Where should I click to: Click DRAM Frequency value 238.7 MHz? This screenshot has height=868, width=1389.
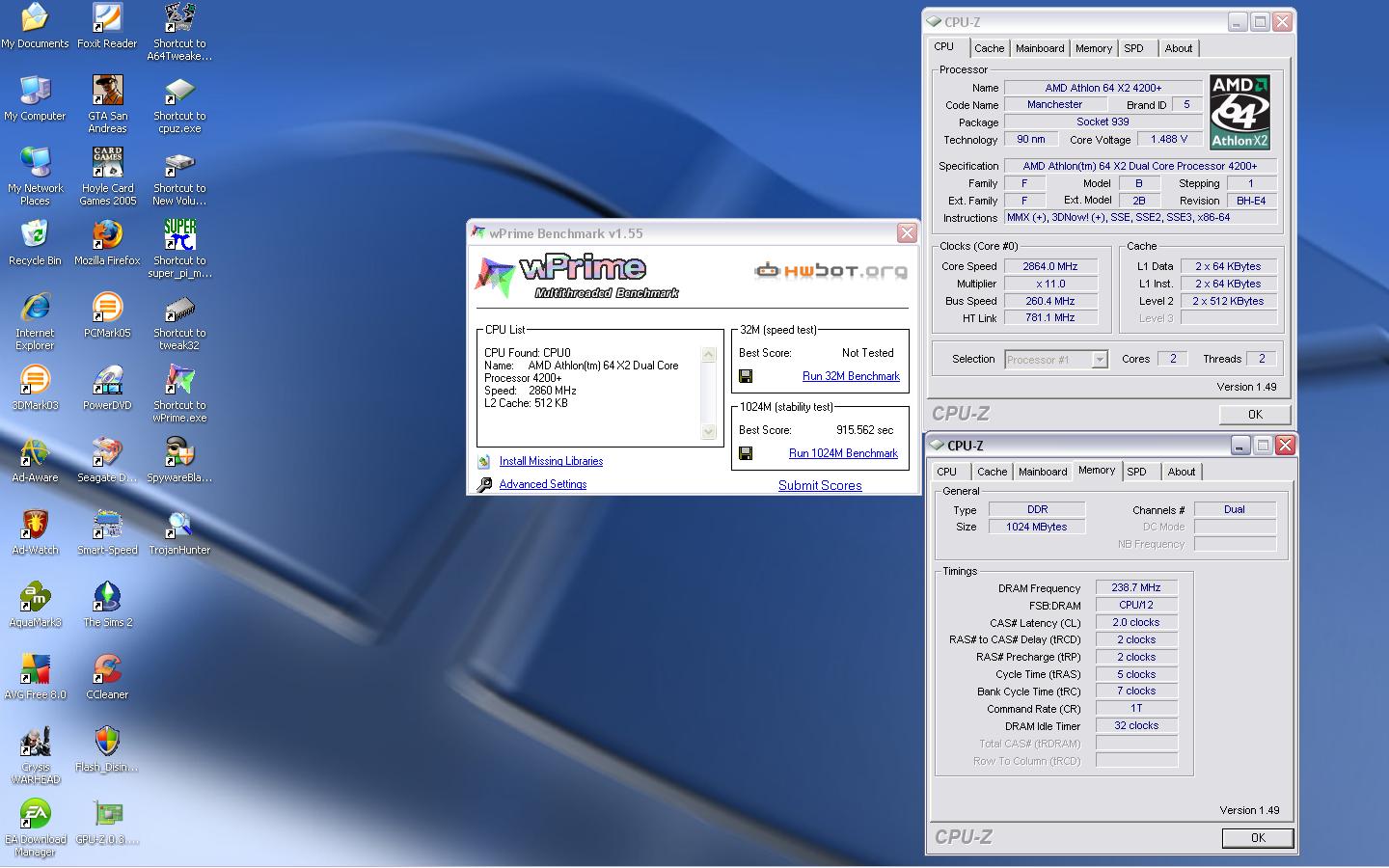pos(1136,587)
